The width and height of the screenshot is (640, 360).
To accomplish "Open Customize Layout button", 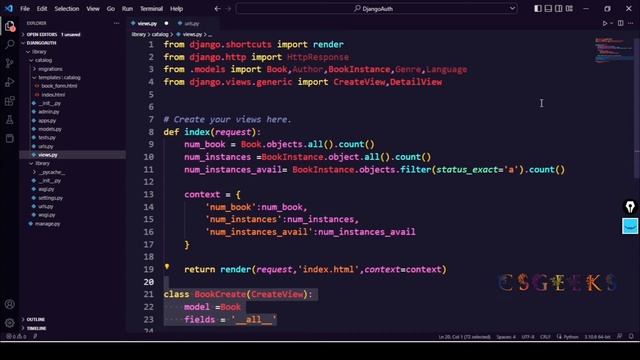I will click(569, 9).
